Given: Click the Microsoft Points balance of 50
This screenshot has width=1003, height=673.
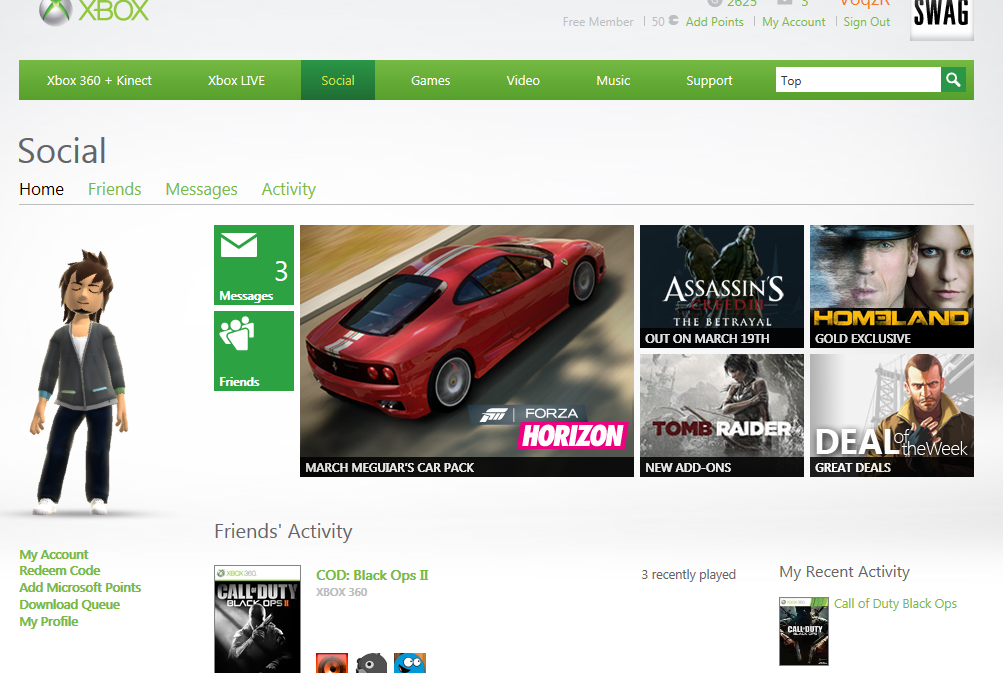Looking at the screenshot, I should pyautogui.click(x=665, y=22).
